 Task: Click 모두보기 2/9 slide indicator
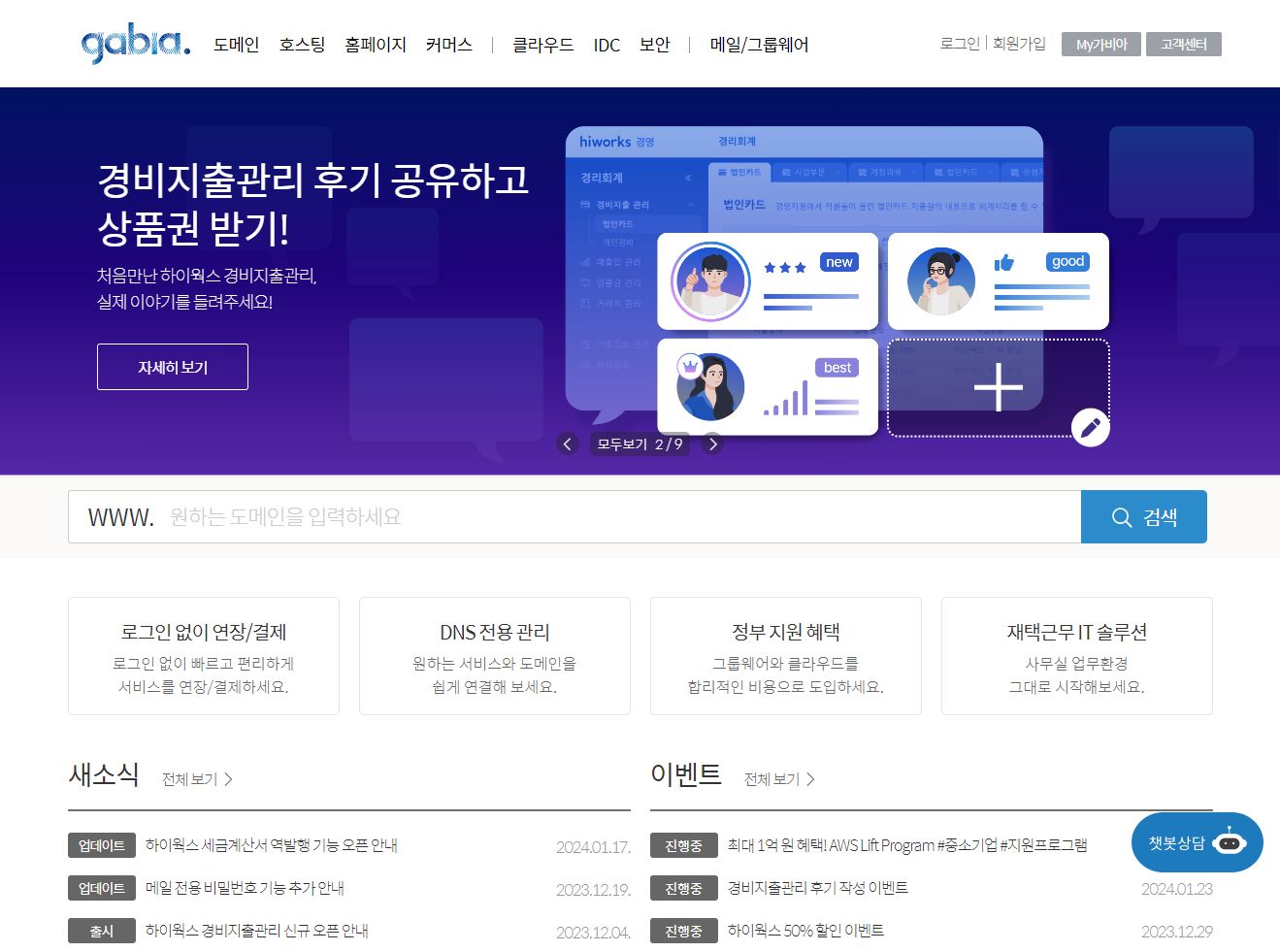point(640,443)
